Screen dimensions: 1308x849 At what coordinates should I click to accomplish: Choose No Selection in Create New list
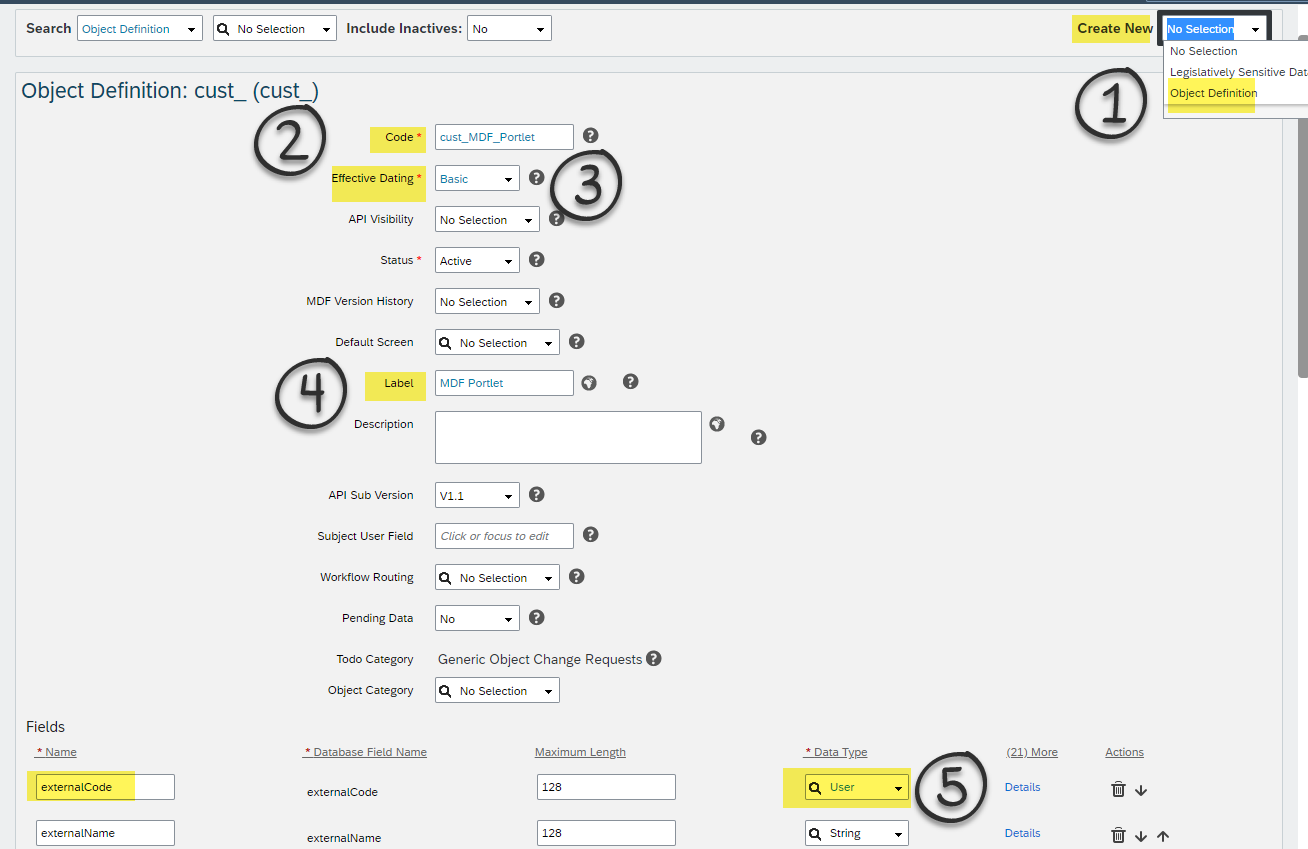[1203, 51]
